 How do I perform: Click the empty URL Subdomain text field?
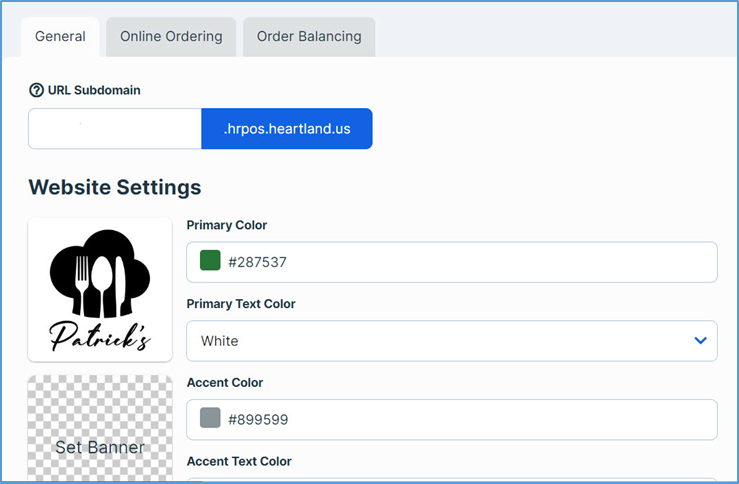115,129
